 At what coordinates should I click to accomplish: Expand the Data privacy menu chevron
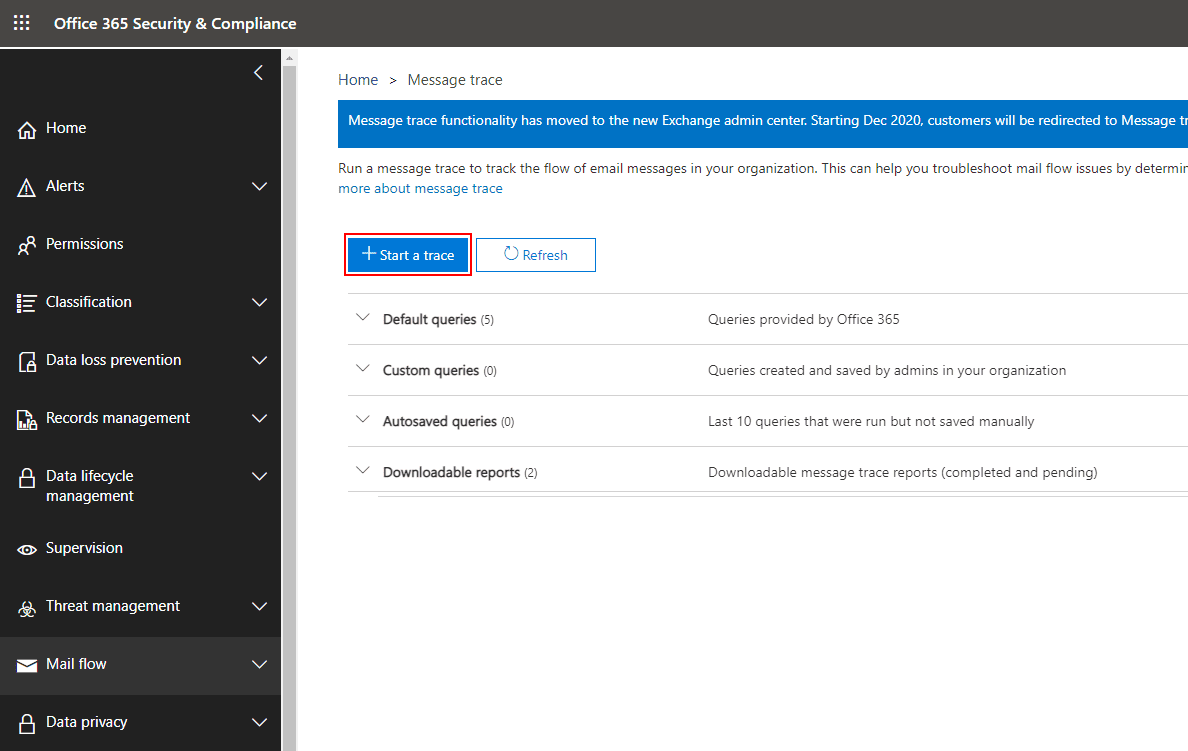pyautogui.click(x=259, y=722)
